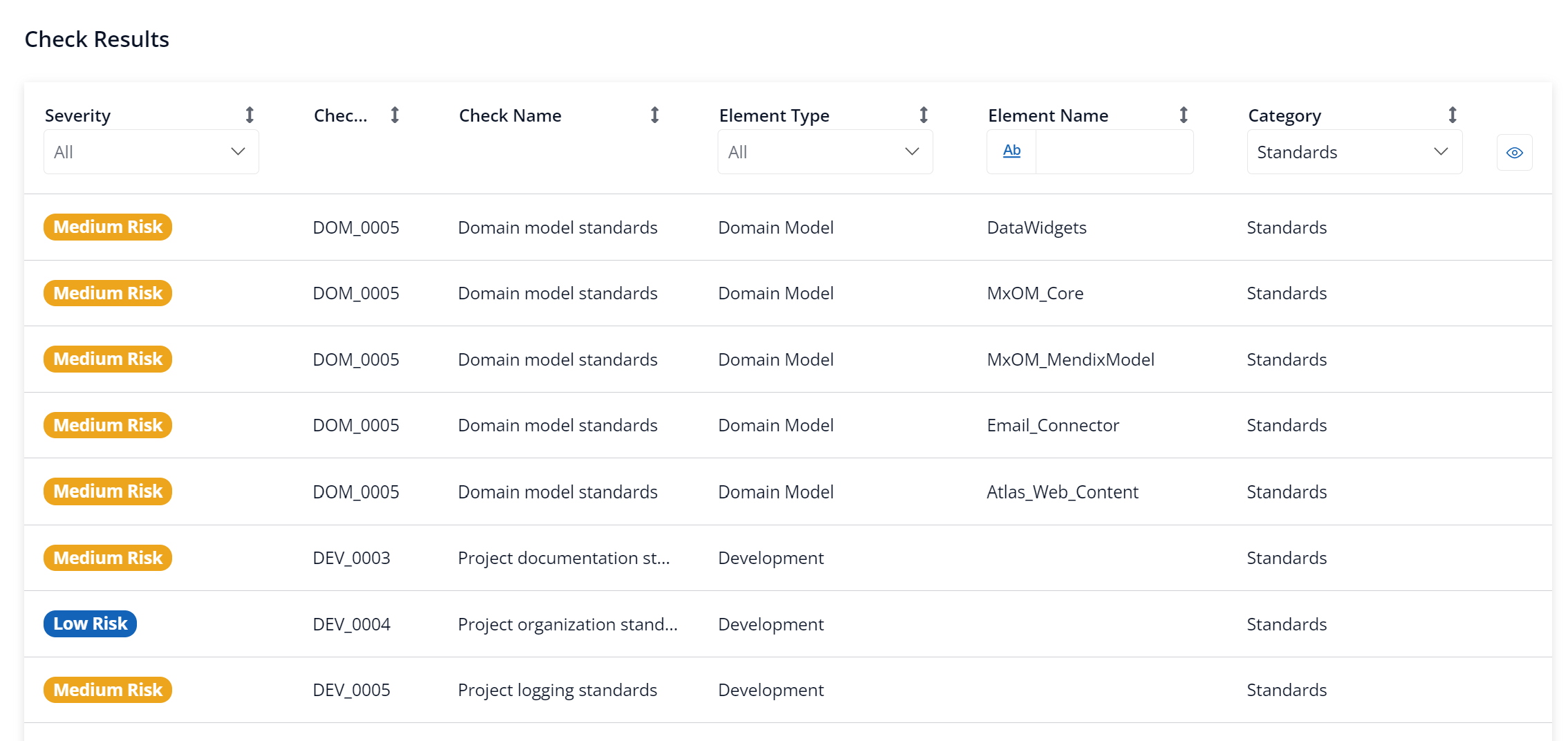This screenshot has height=741, width=1568.
Task: Sort the Category column
Action: point(1453,115)
